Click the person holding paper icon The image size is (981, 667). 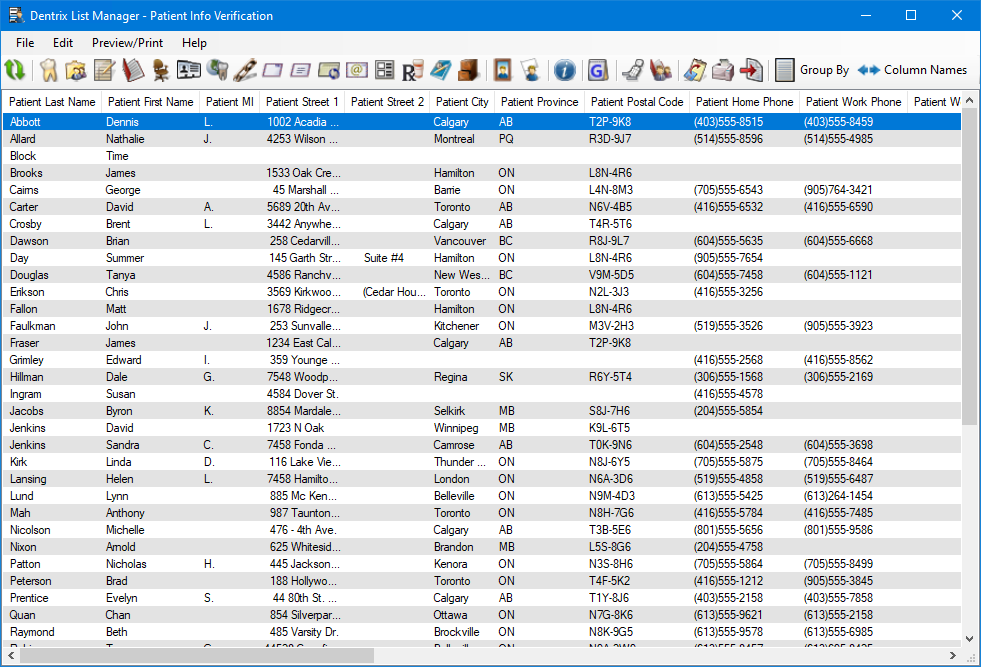coord(531,69)
